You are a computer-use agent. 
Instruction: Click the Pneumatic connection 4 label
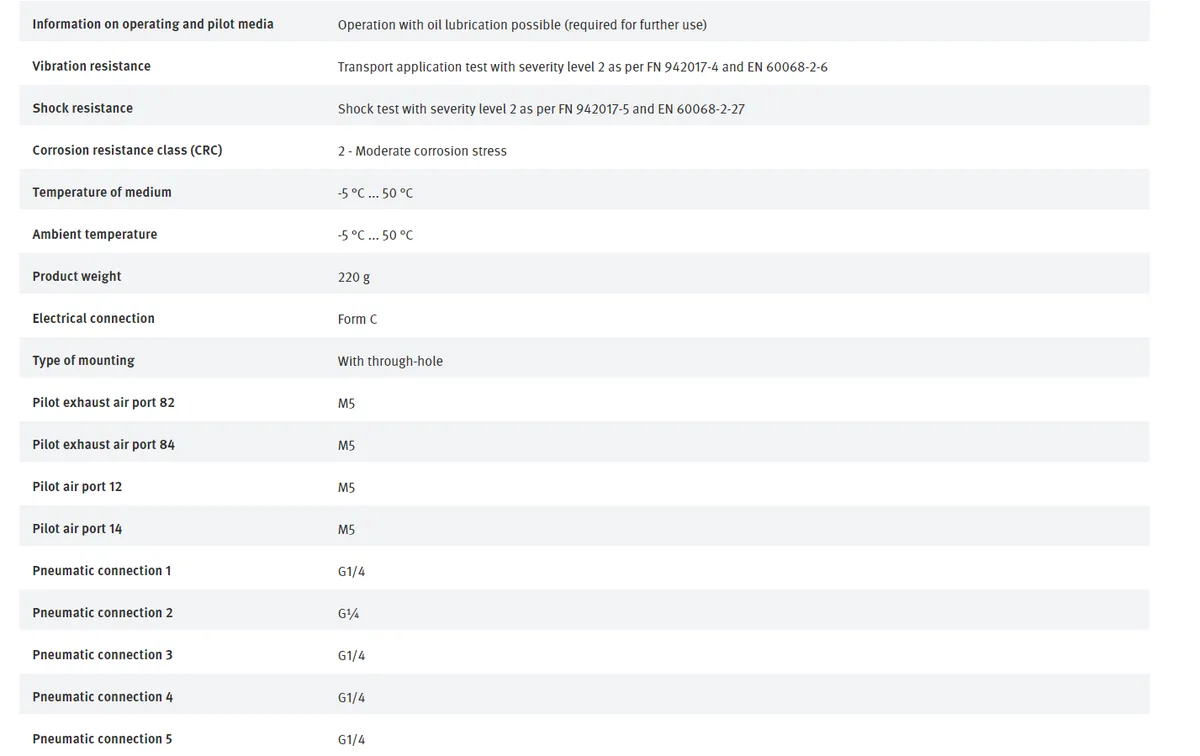[102, 696]
